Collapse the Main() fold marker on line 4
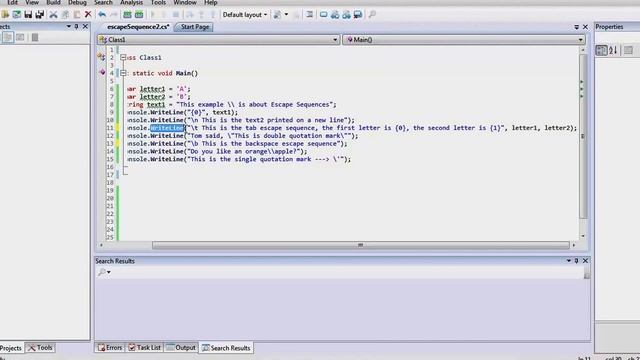The width and height of the screenshot is (640, 360). (123, 73)
